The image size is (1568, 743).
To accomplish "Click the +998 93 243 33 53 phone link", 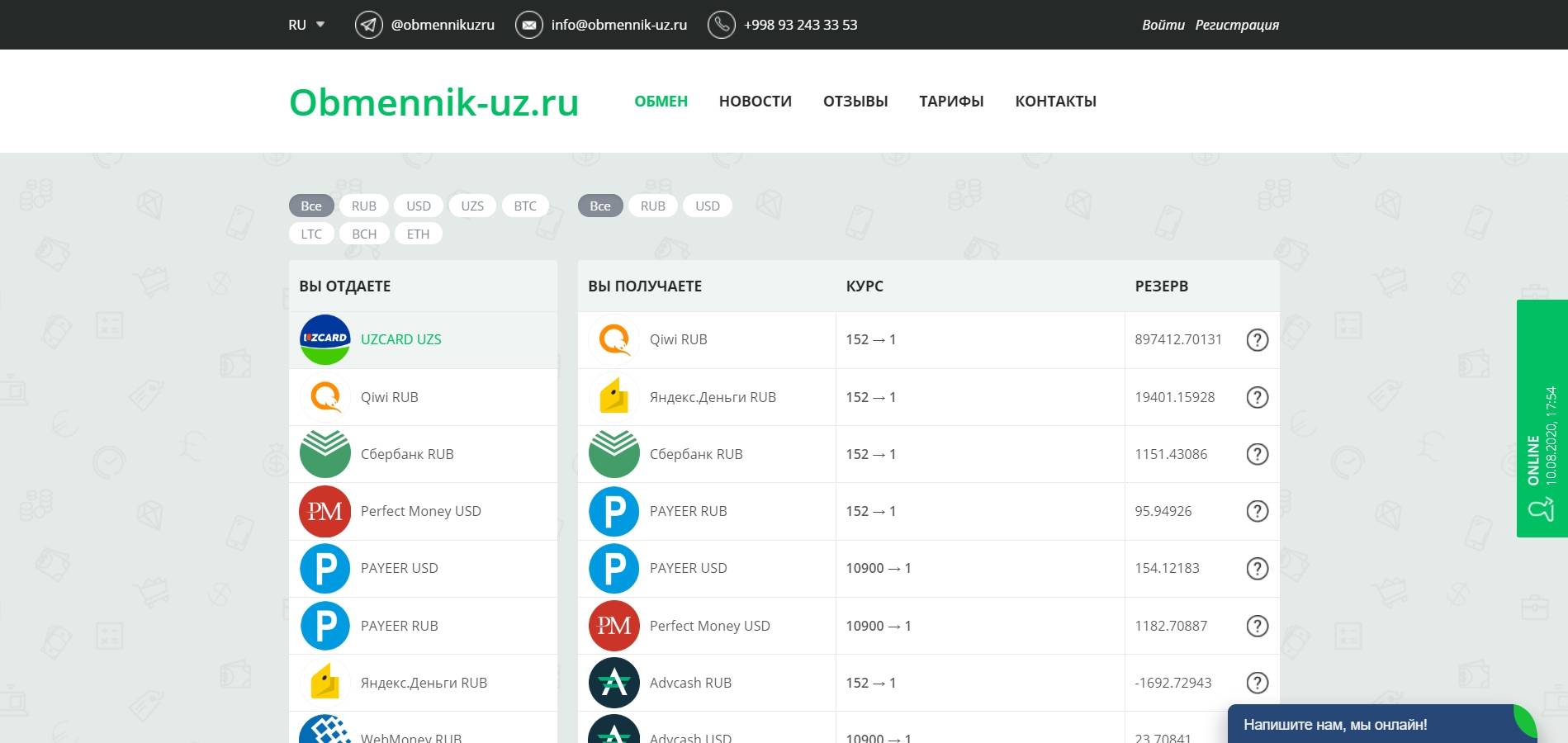I will (x=801, y=25).
